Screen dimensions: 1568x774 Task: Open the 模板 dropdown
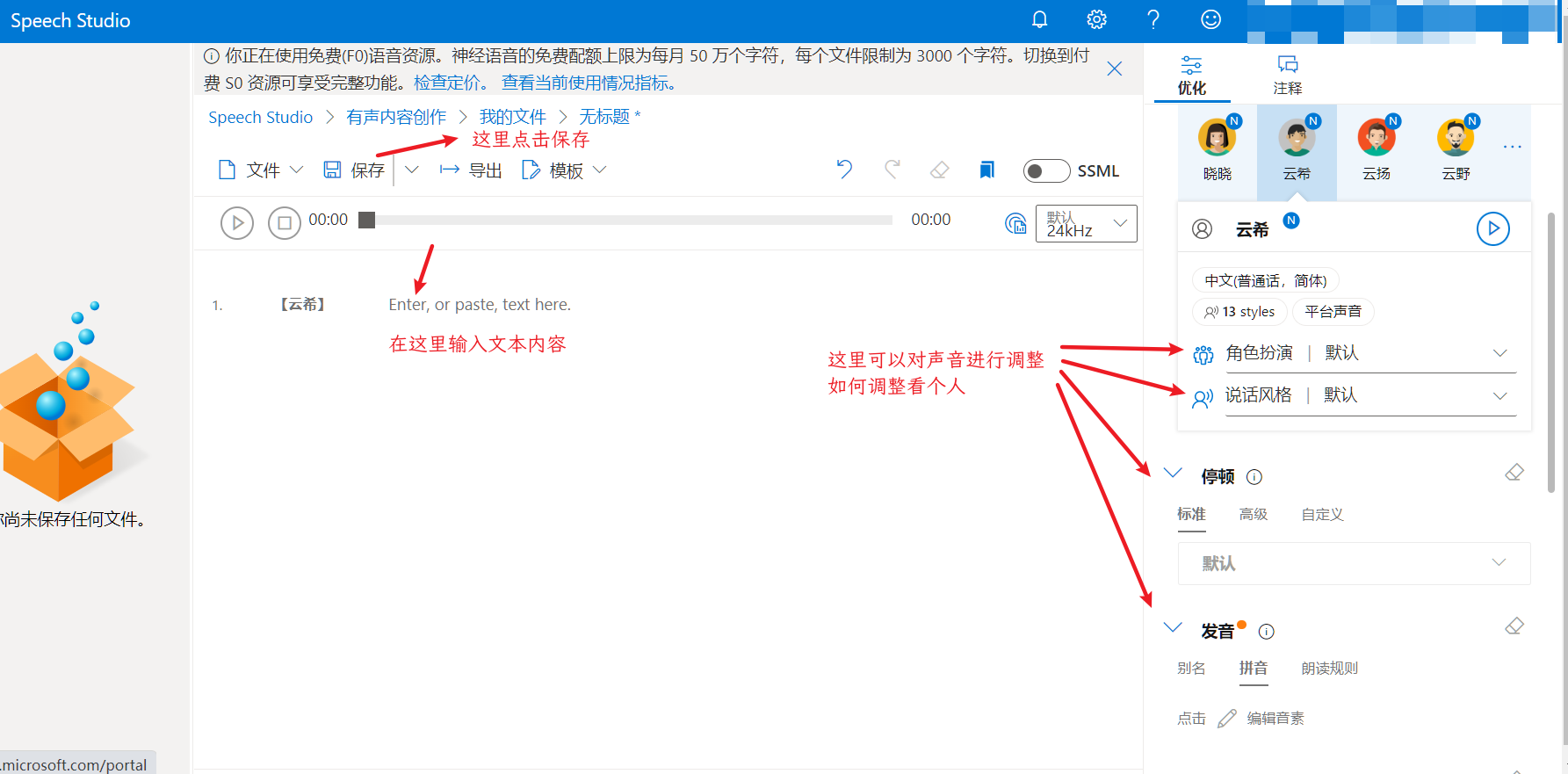click(x=564, y=170)
